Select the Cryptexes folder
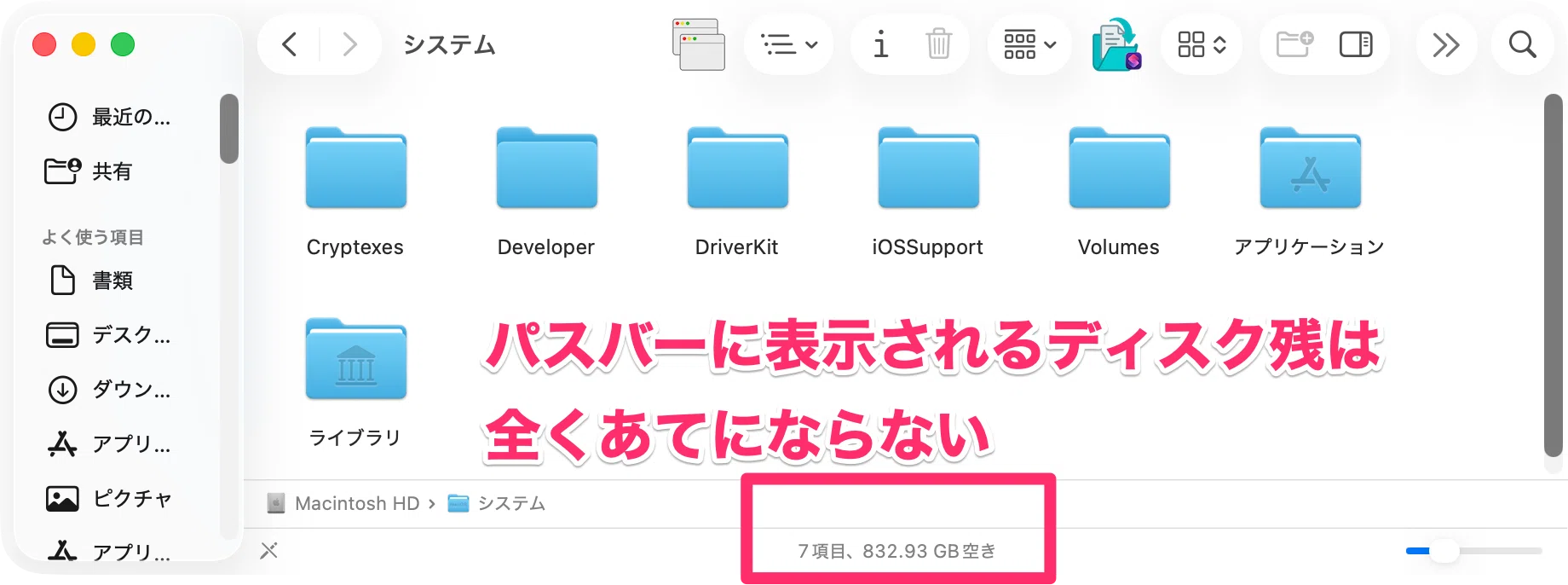Image resolution: width=1568 pixels, height=585 pixels. point(356,168)
